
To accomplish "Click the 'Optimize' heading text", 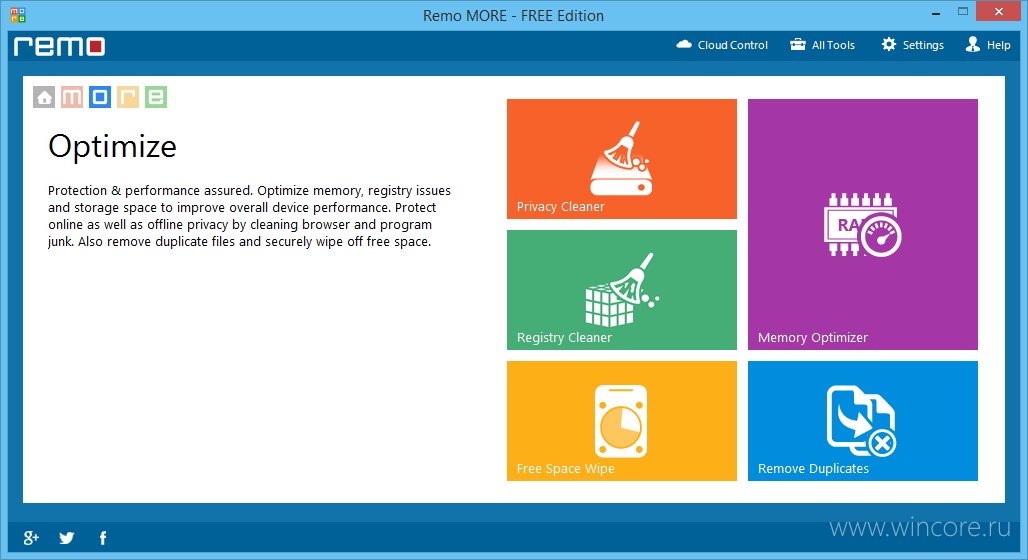I will 112,147.
